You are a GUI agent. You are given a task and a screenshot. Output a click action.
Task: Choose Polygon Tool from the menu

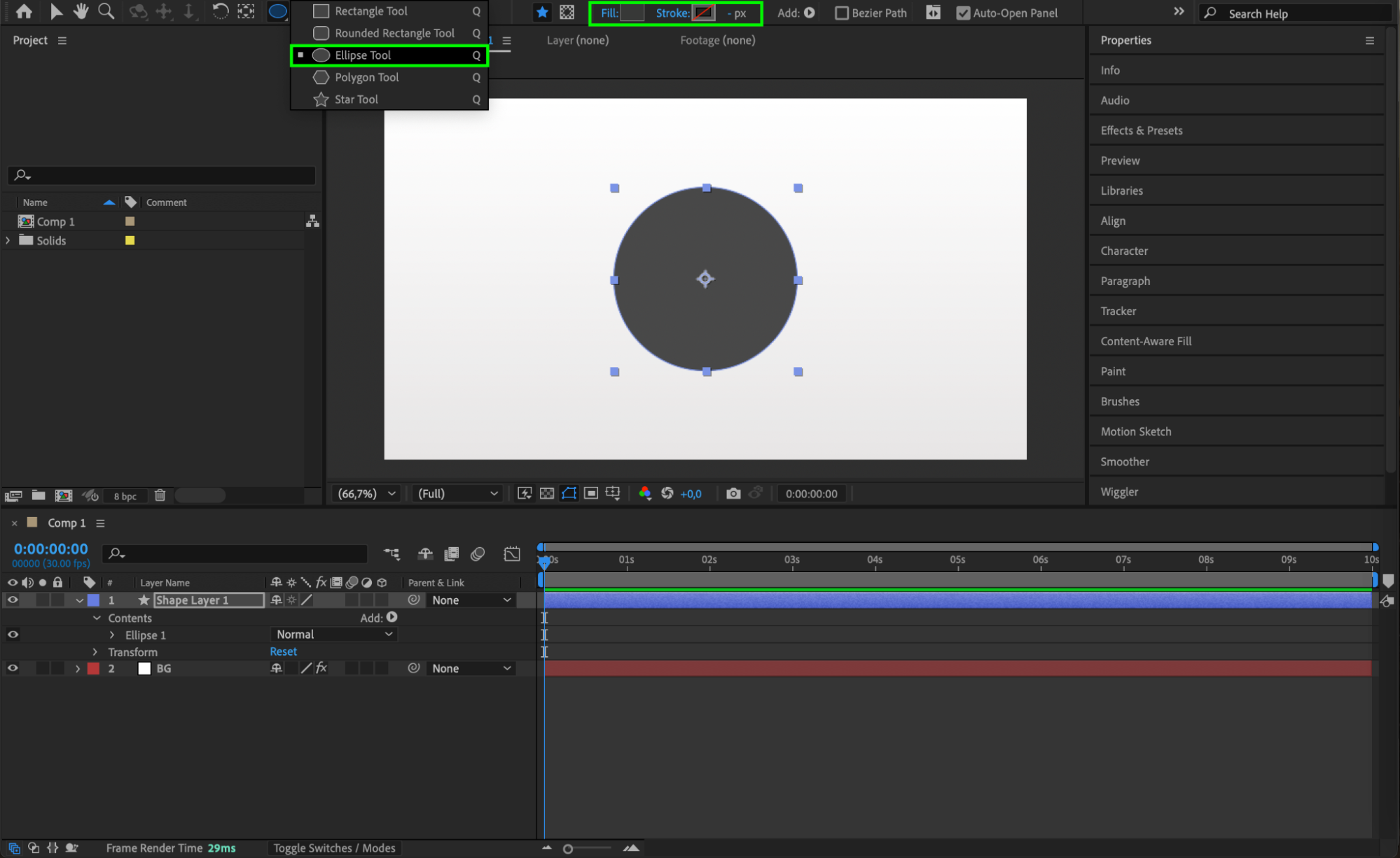pos(366,77)
